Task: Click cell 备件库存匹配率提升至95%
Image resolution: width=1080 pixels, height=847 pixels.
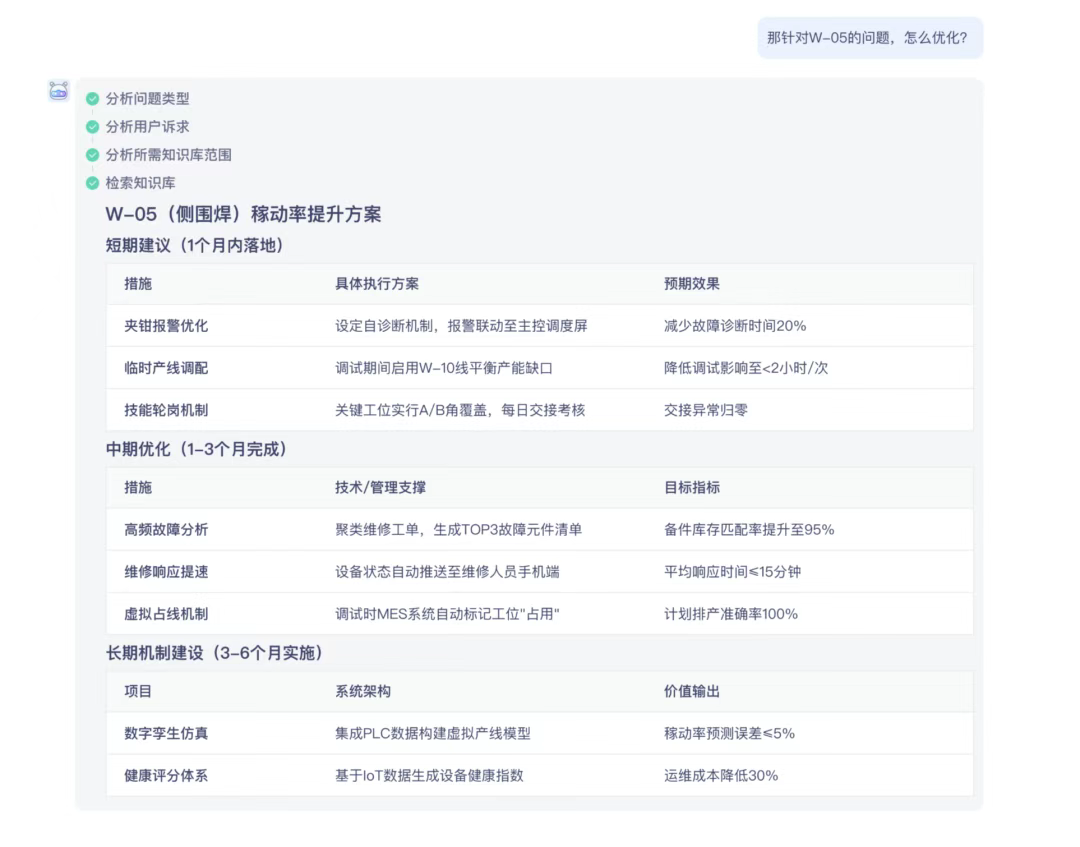Action: 749,530
